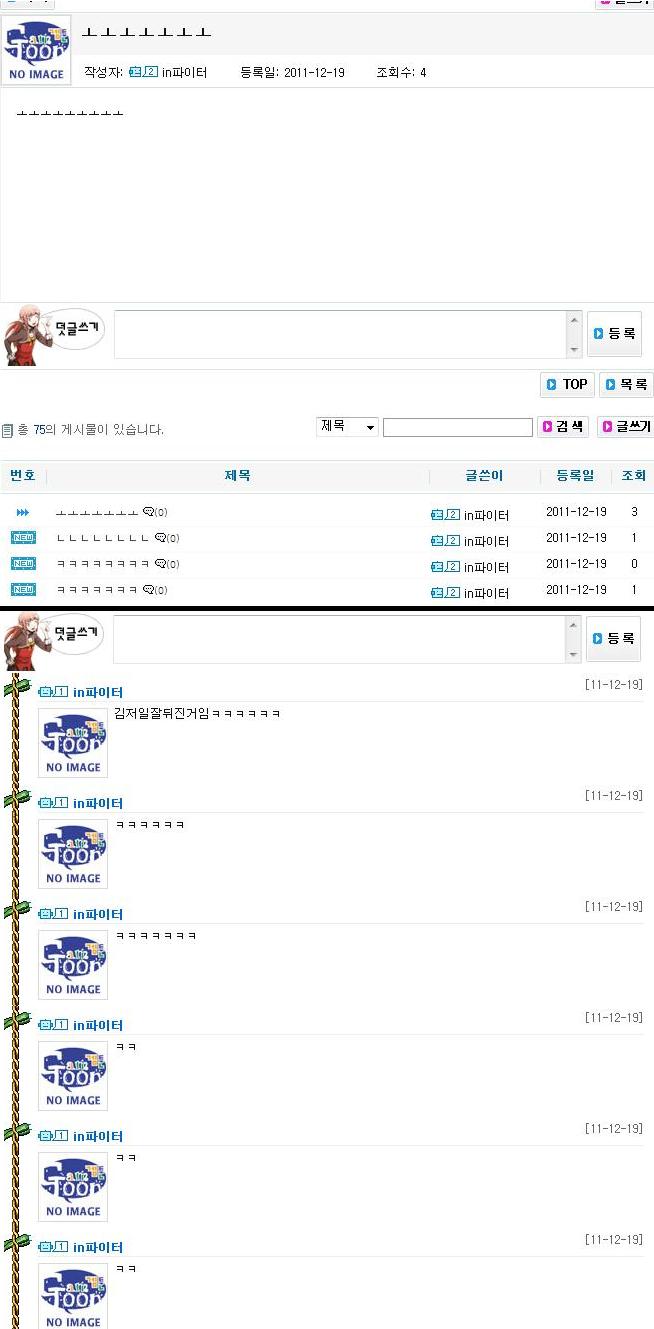This screenshot has width=654, height=1329.
Task: Sort by the 조회 column header
Action: click(x=633, y=476)
